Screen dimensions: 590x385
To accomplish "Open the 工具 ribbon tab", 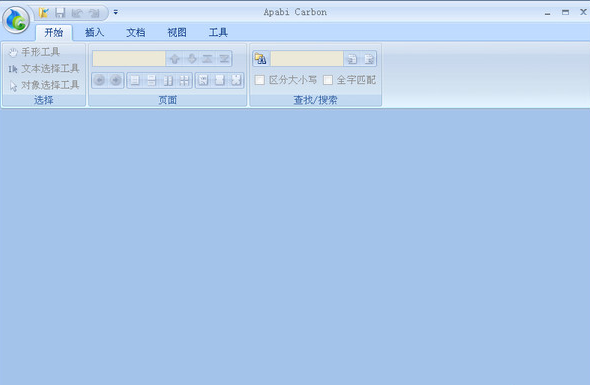I will 218,32.
